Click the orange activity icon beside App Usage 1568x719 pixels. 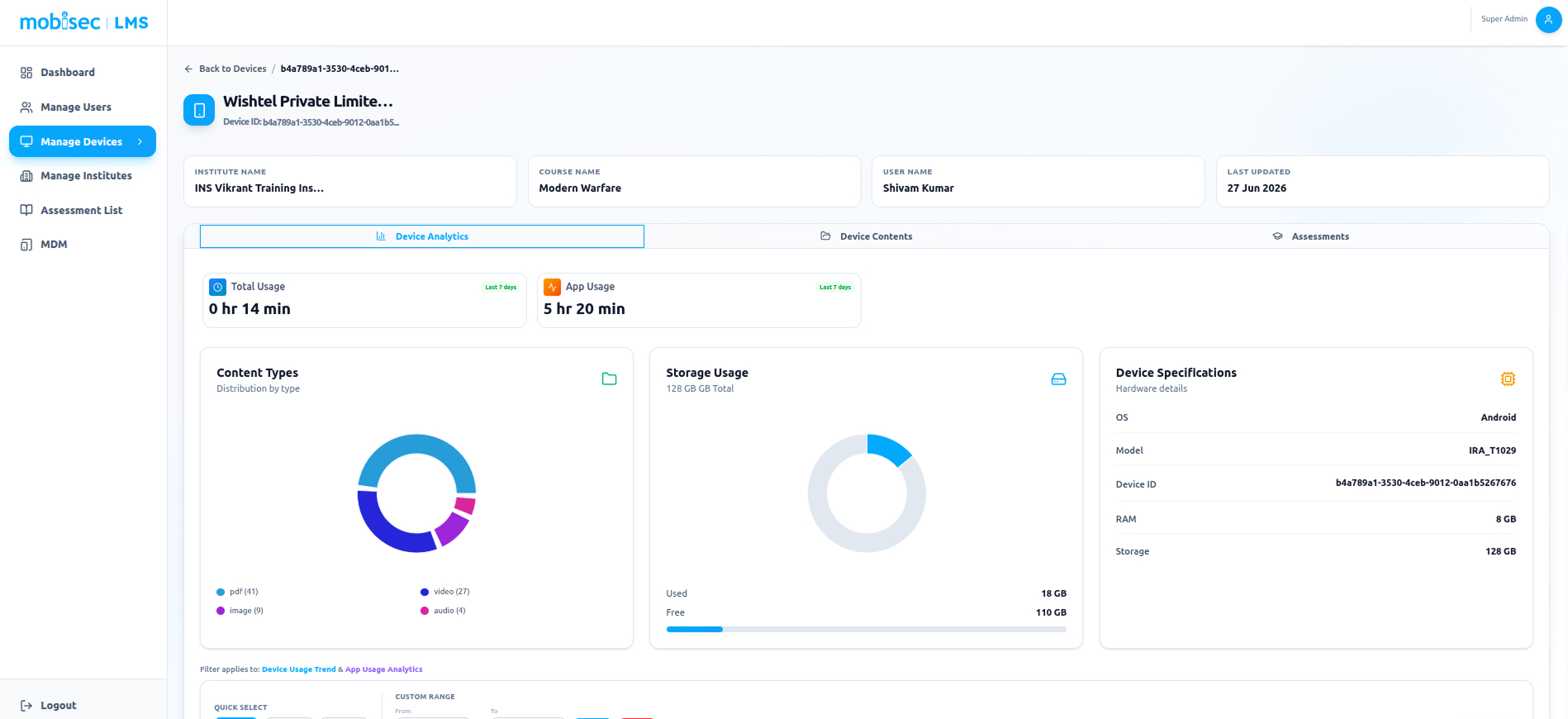(552, 287)
